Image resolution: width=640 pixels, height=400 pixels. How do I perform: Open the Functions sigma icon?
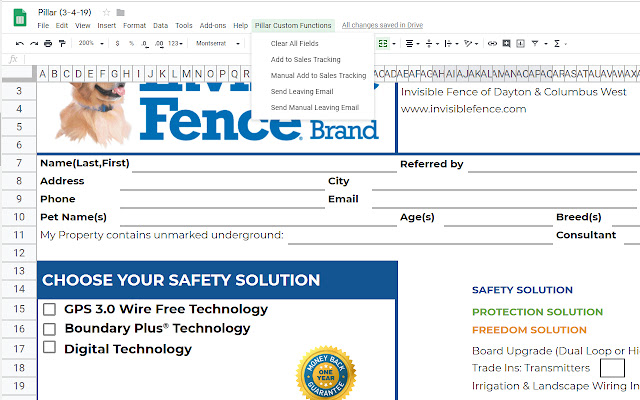point(557,43)
